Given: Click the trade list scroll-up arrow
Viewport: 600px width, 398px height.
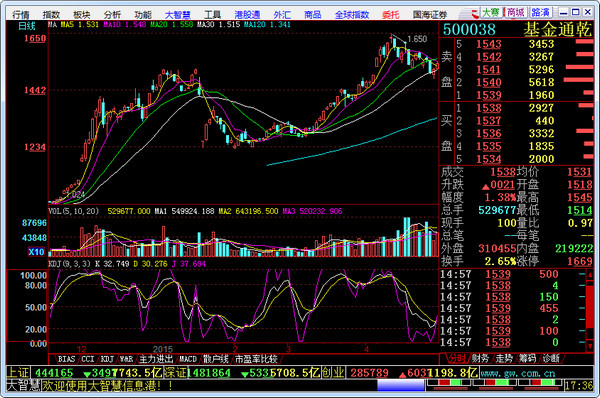Looking at the screenshot, I should coord(590,275).
